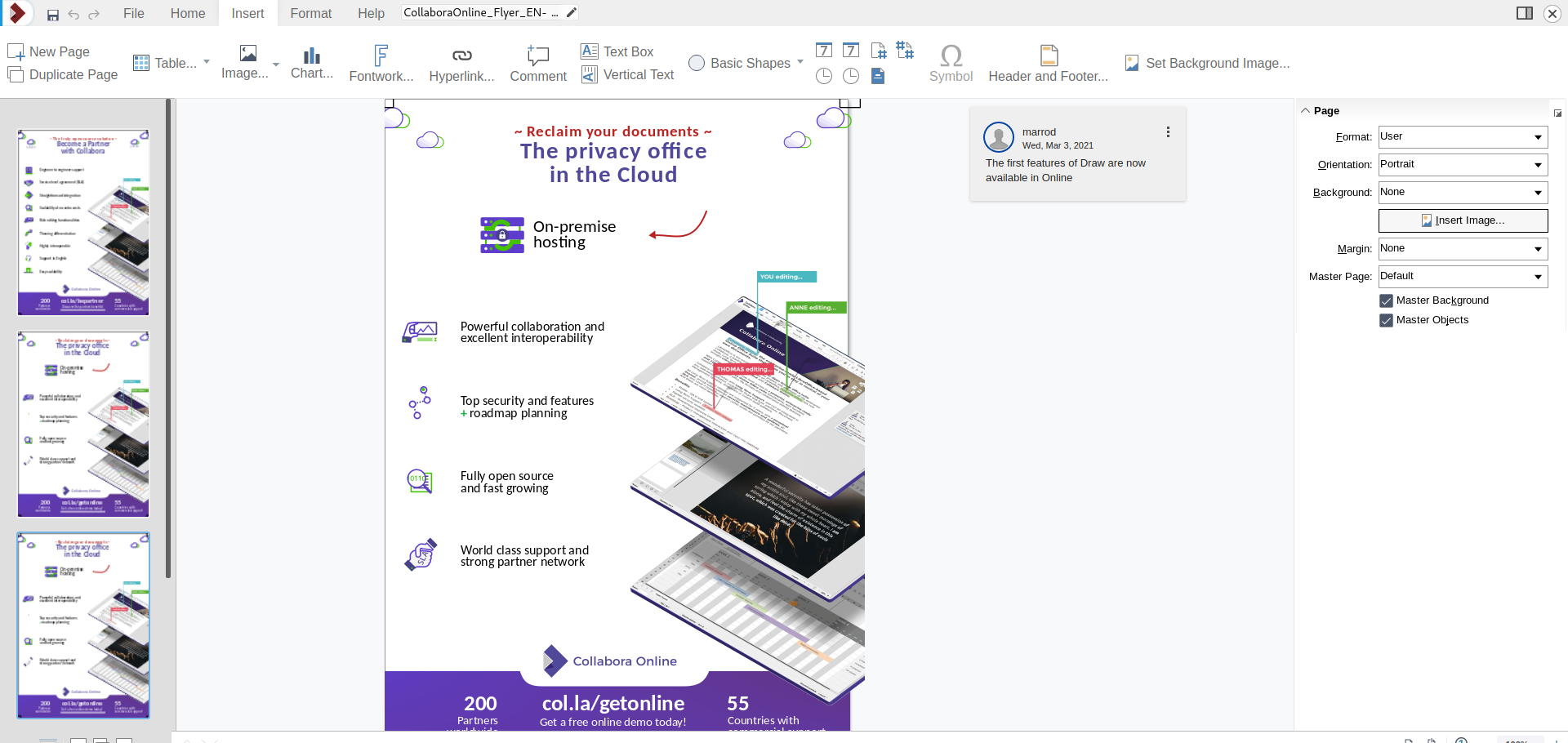Switch to the Format tab

[311, 13]
